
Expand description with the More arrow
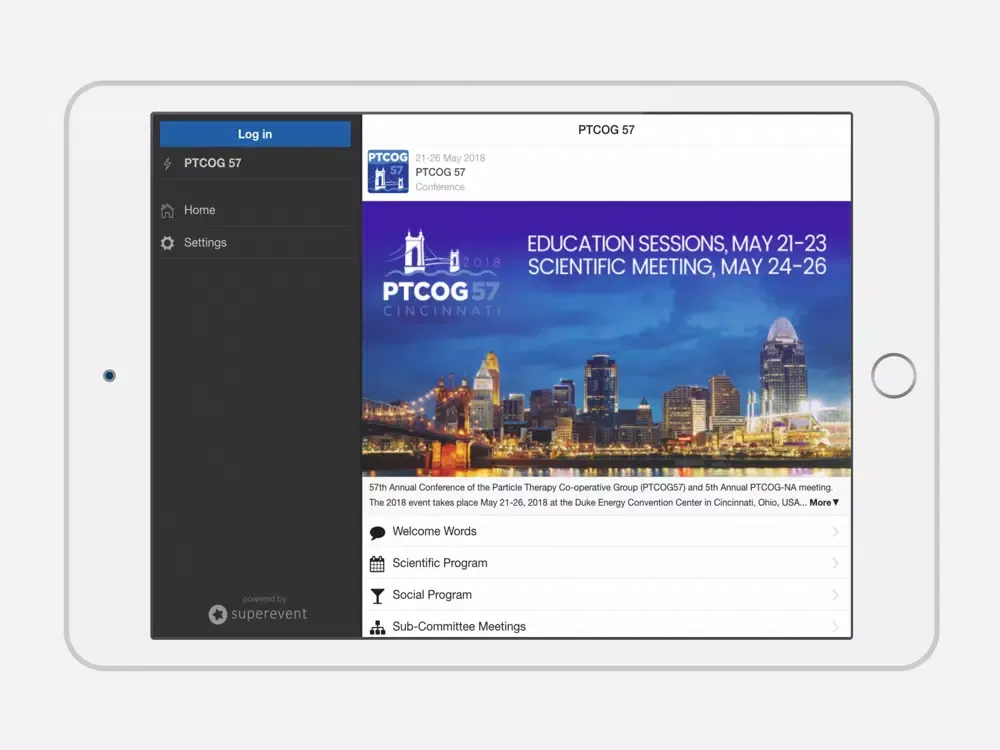pos(824,503)
